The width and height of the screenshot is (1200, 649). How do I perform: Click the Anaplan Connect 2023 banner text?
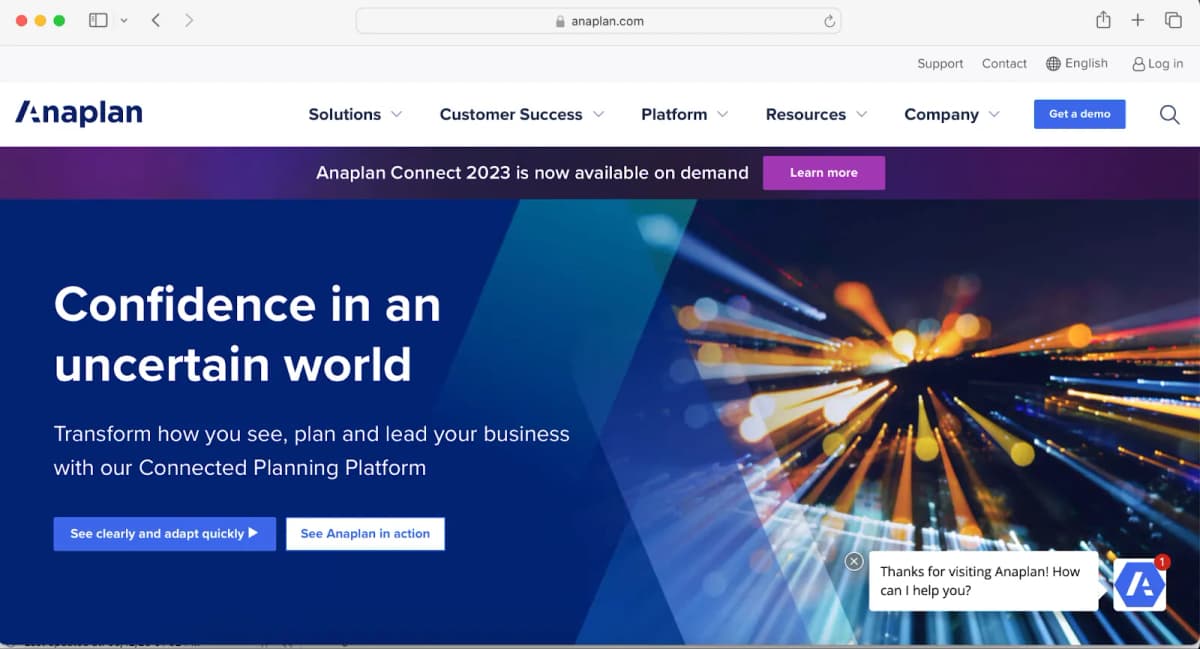coord(532,172)
